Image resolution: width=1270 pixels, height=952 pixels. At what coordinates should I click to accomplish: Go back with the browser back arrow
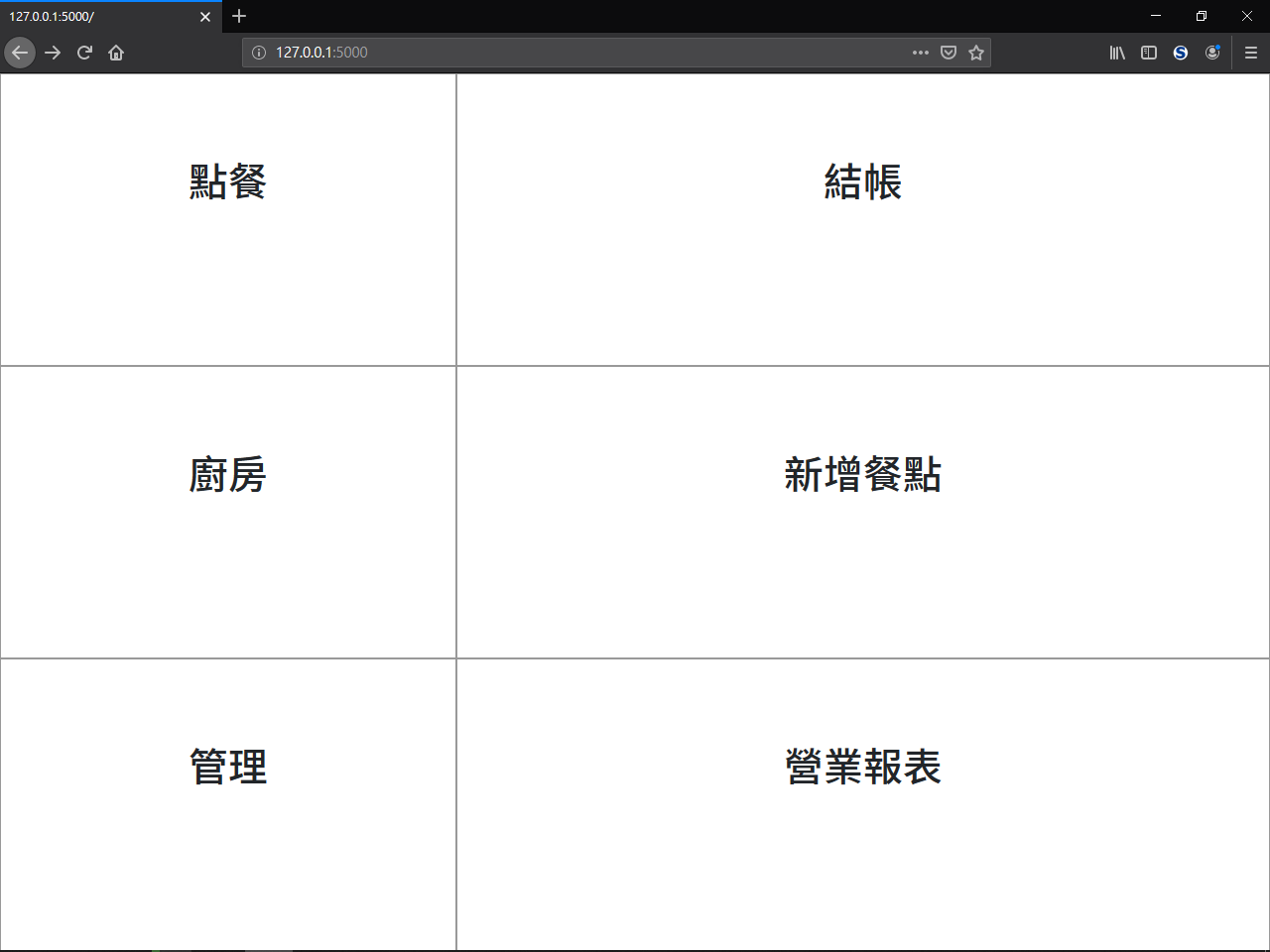[20, 53]
